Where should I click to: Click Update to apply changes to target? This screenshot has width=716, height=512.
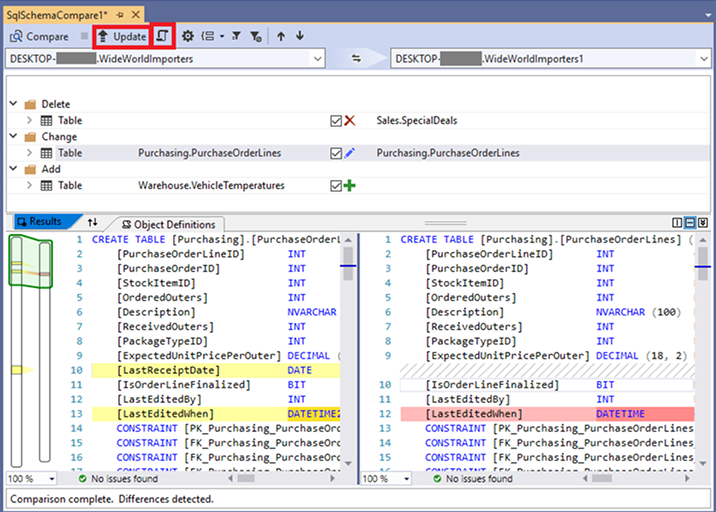(122, 37)
